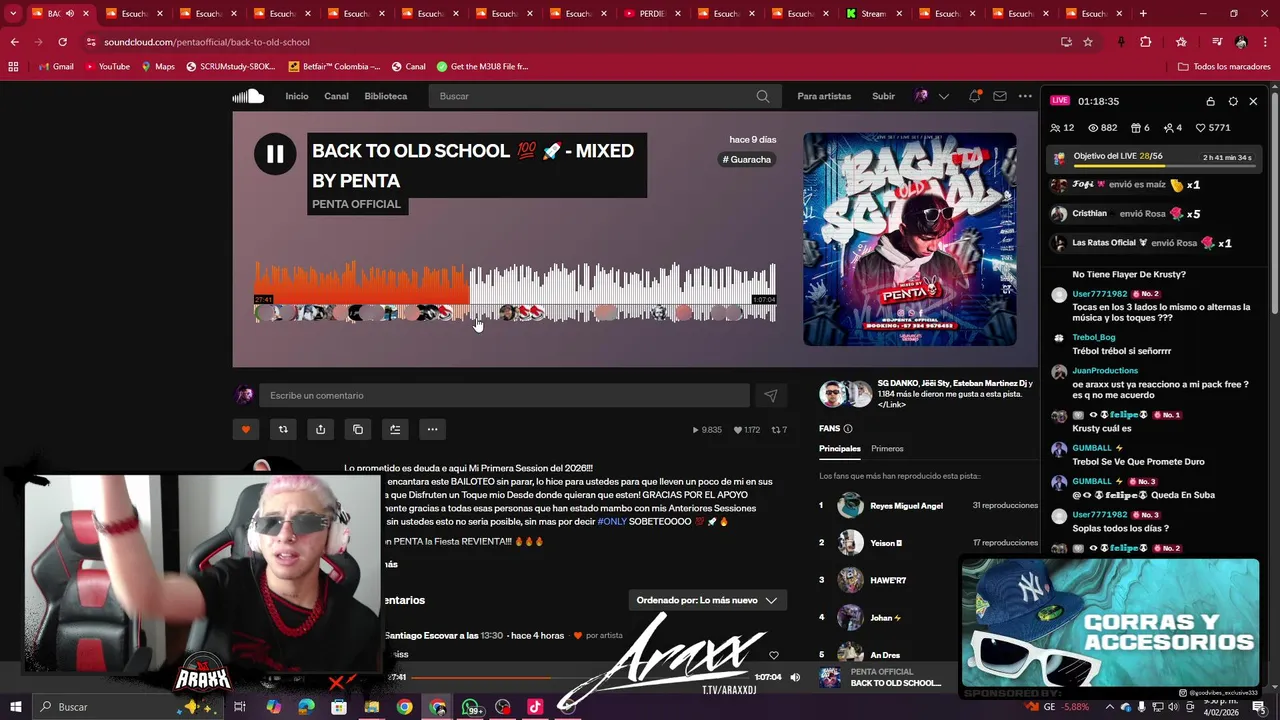The width and height of the screenshot is (1280, 720).
Task: Switch to the Primeros fans tab
Action: tap(887, 449)
